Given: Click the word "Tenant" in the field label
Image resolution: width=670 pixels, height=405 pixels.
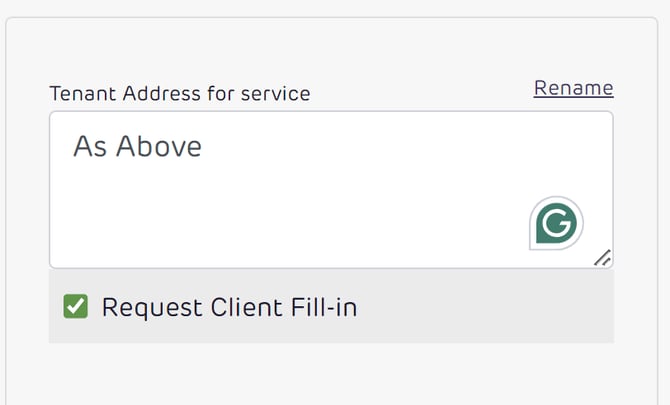Looking at the screenshot, I should [78, 94].
